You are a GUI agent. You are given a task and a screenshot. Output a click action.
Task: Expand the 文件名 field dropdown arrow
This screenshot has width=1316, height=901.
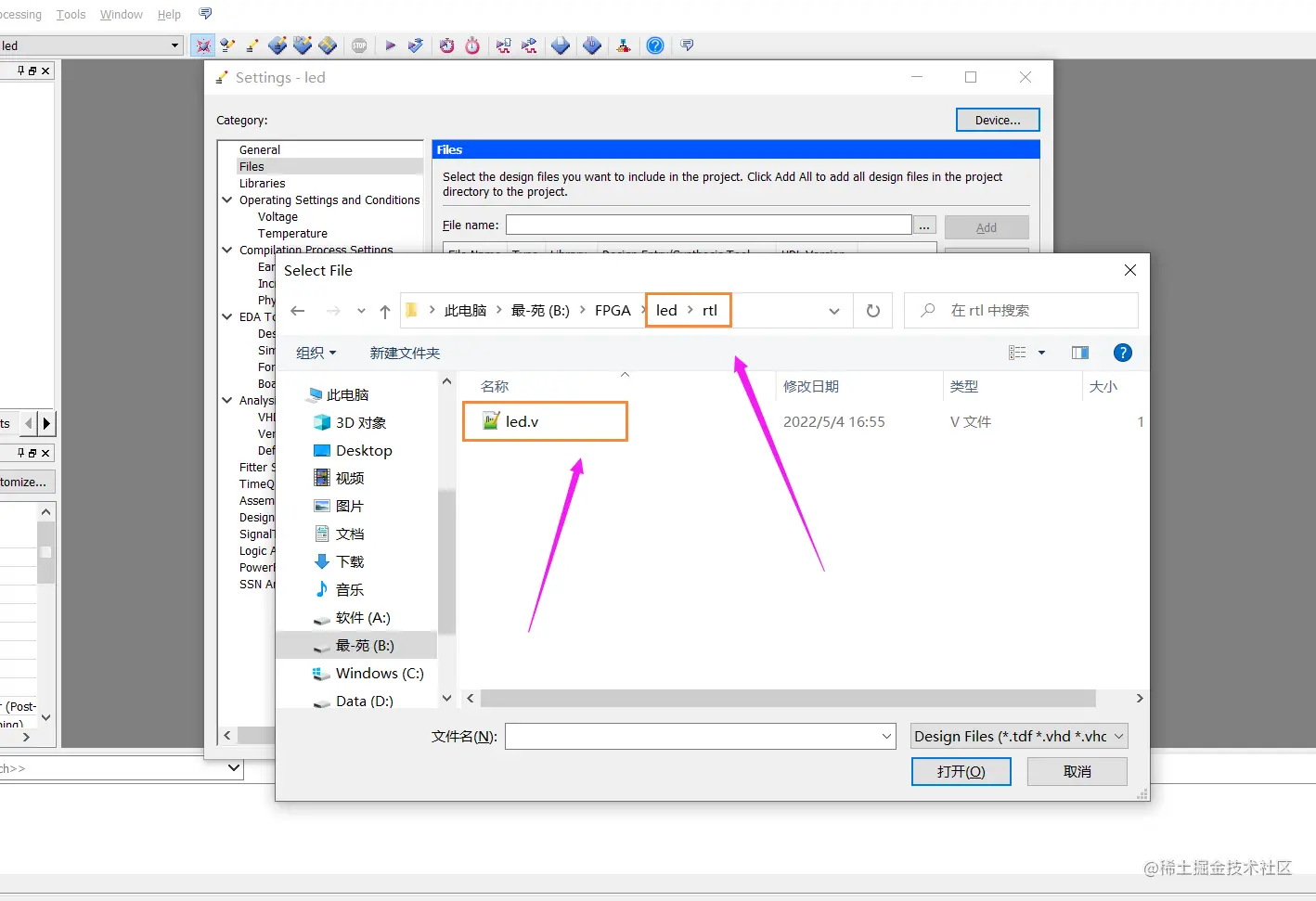click(886, 737)
